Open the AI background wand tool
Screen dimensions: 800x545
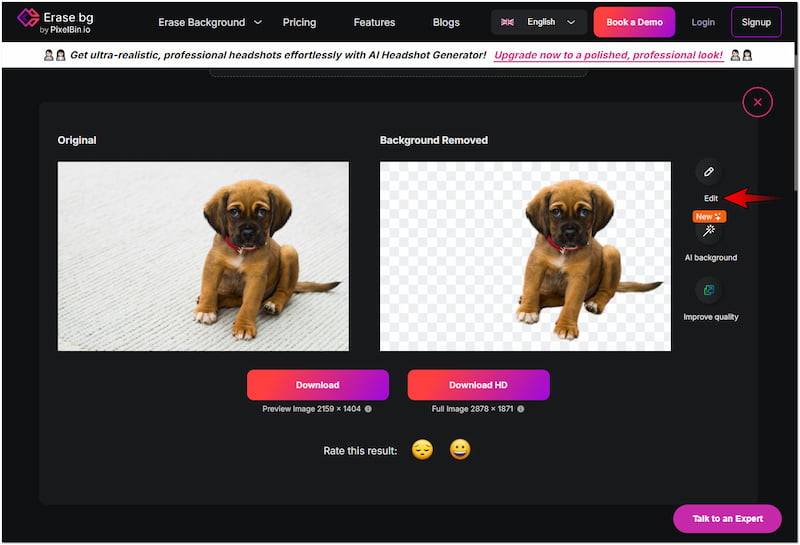point(709,231)
